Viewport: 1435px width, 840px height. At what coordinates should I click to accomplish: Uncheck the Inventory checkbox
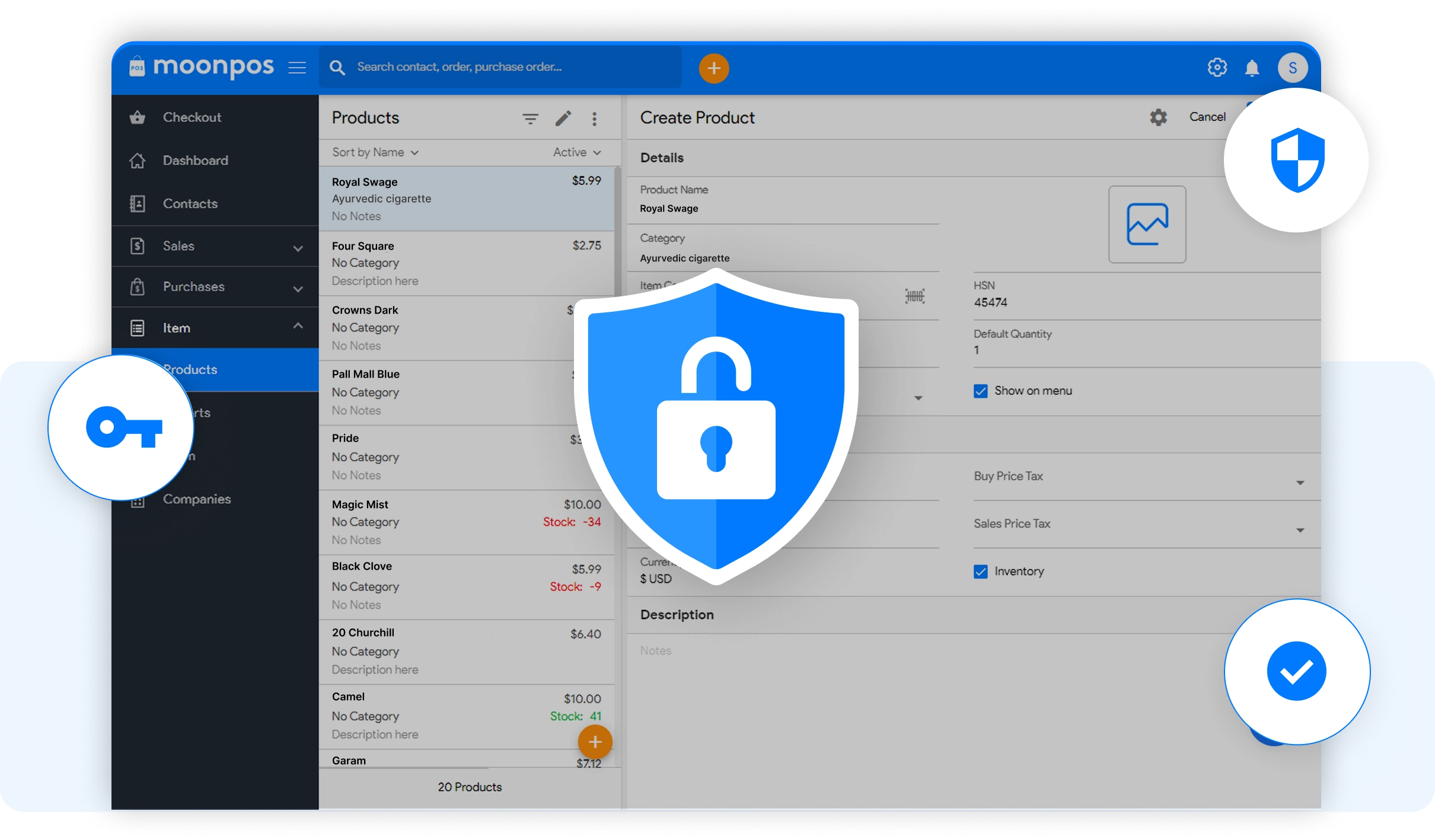click(981, 571)
